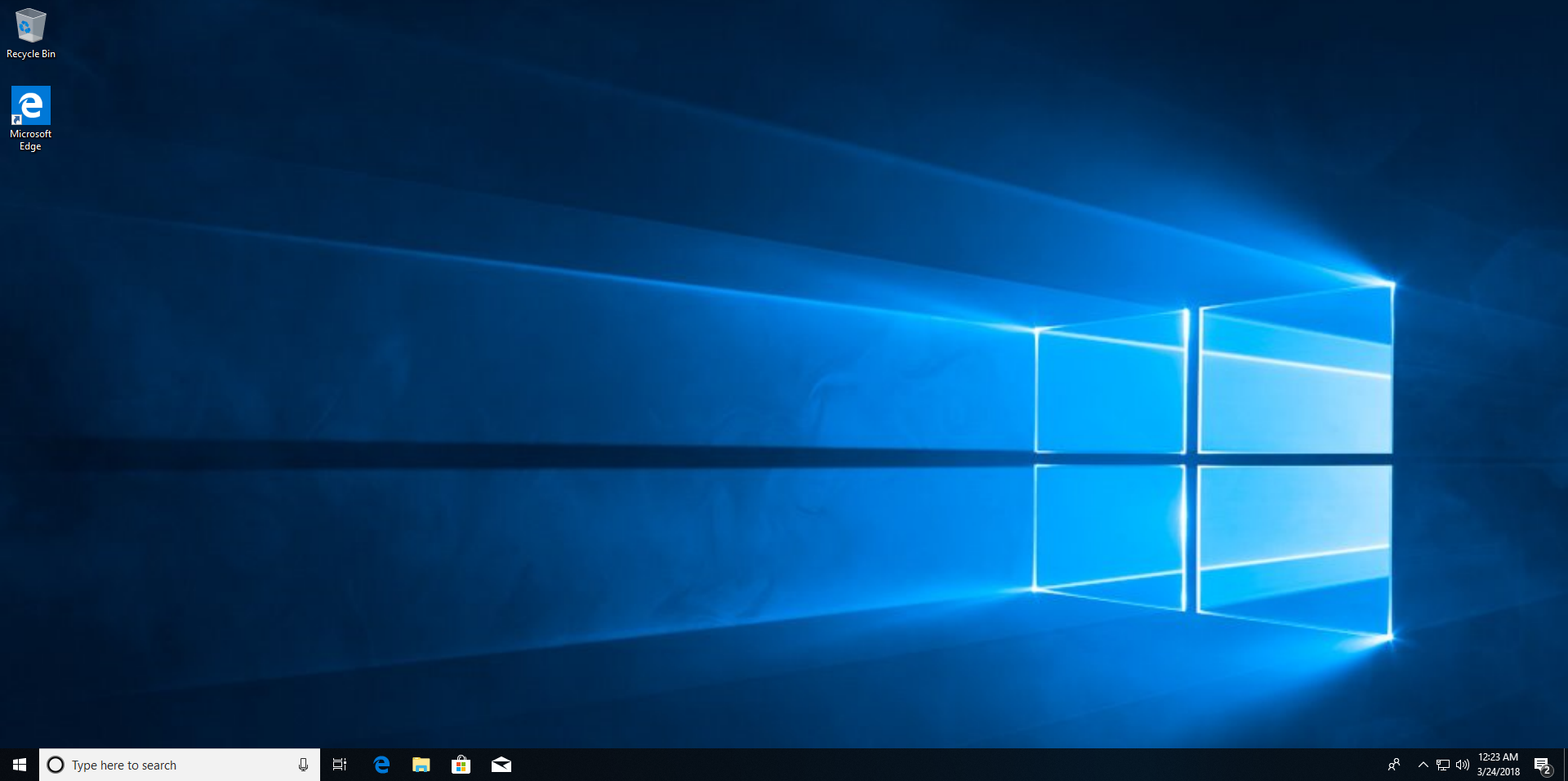This screenshot has width=1568, height=781.
Task: Select the Microsoft Edge desktop shortcut
Action: pos(31,118)
